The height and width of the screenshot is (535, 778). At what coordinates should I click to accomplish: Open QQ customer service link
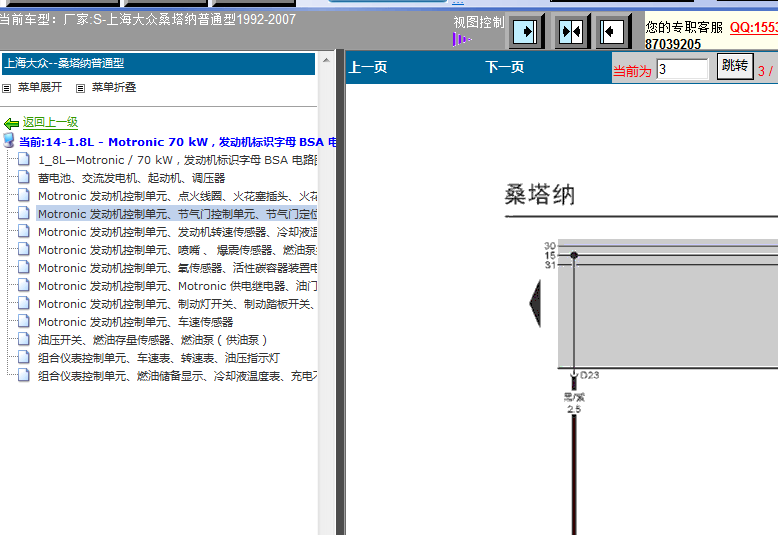point(754,27)
